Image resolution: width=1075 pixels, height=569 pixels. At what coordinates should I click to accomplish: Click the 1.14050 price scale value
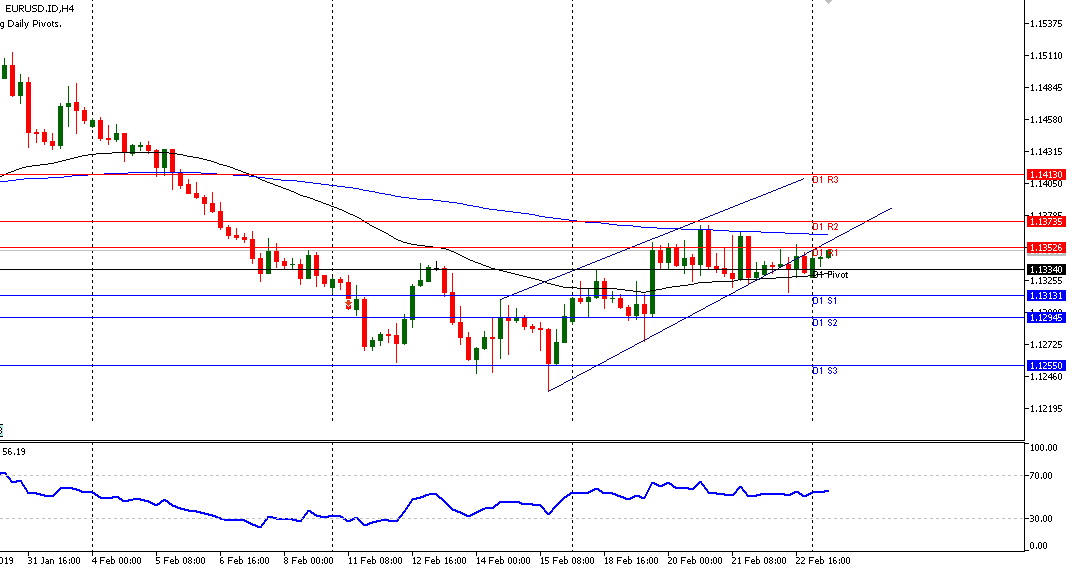[x=1046, y=184]
